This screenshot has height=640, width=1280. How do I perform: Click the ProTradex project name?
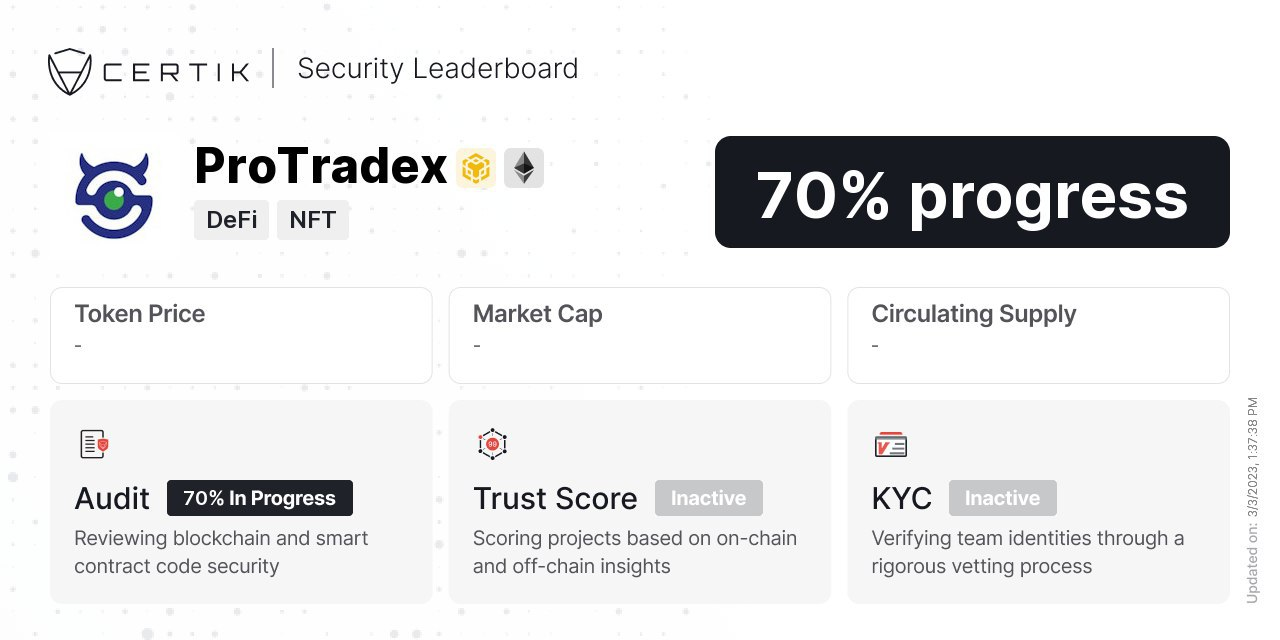320,166
